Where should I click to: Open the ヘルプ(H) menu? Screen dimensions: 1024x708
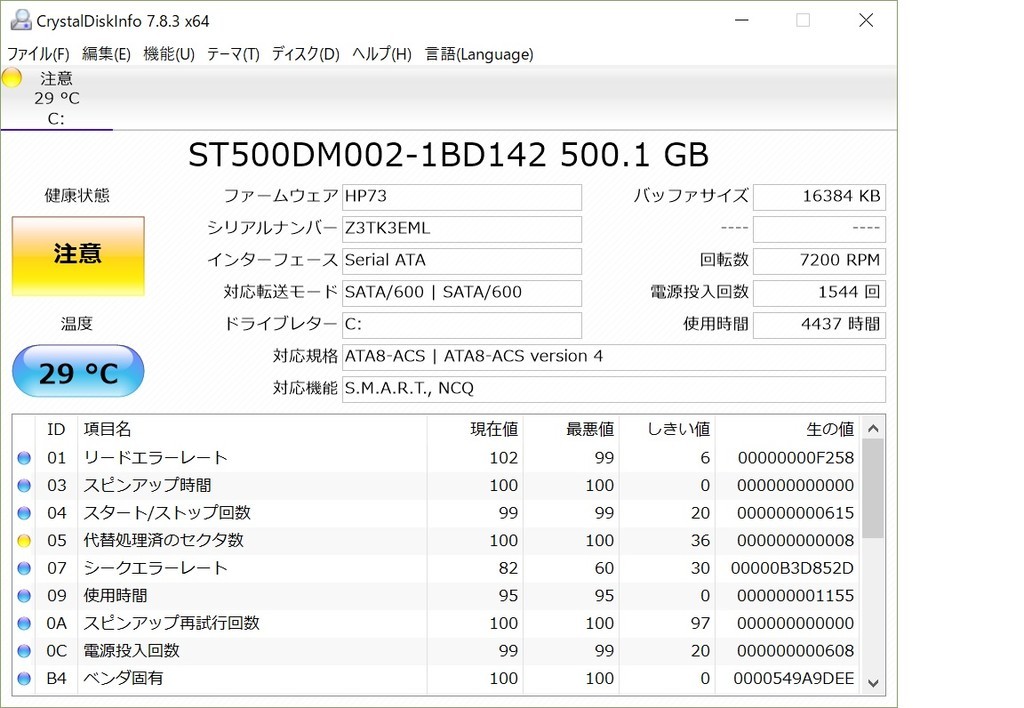tap(382, 54)
